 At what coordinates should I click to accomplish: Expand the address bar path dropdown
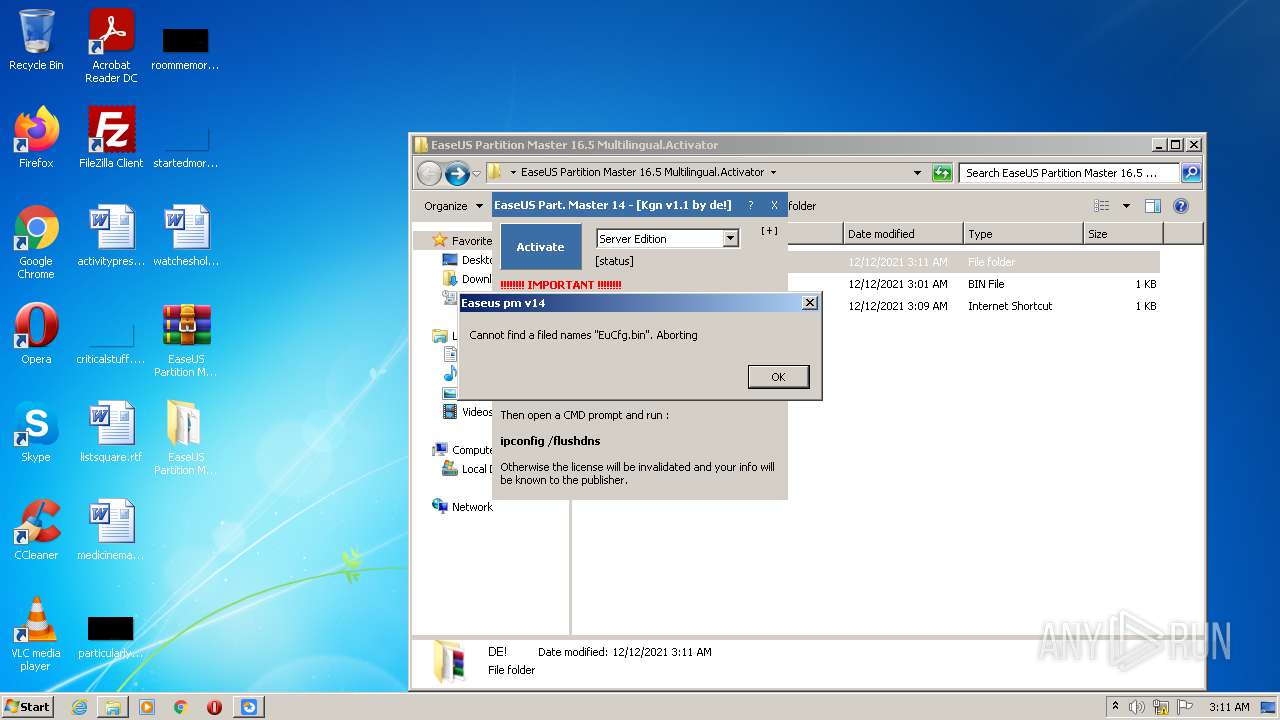[x=917, y=173]
